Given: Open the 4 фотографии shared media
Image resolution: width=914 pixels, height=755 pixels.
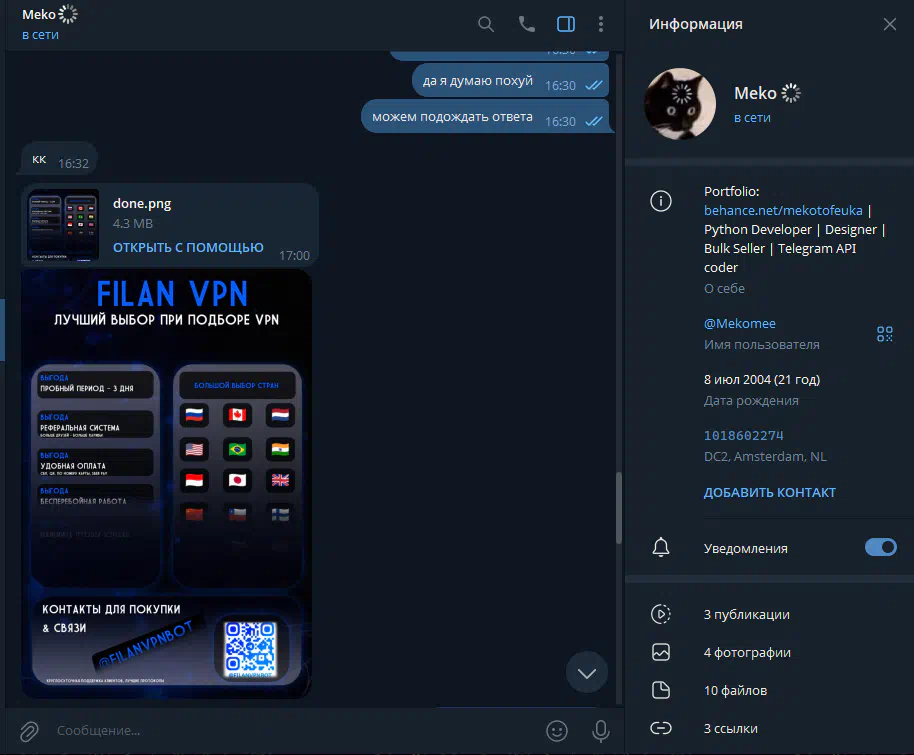Looking at the screenshot, I should point(747,652).
